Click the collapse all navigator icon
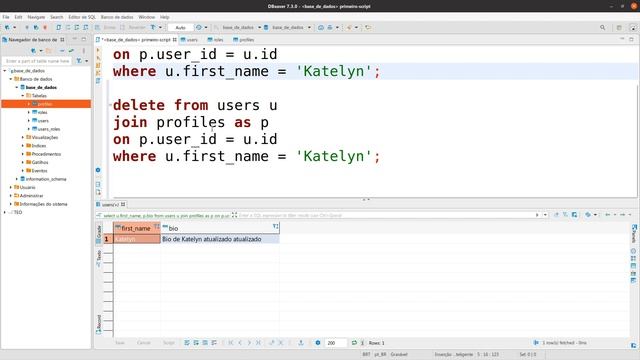This screenshot has height=360, width=640. [62, 51]
